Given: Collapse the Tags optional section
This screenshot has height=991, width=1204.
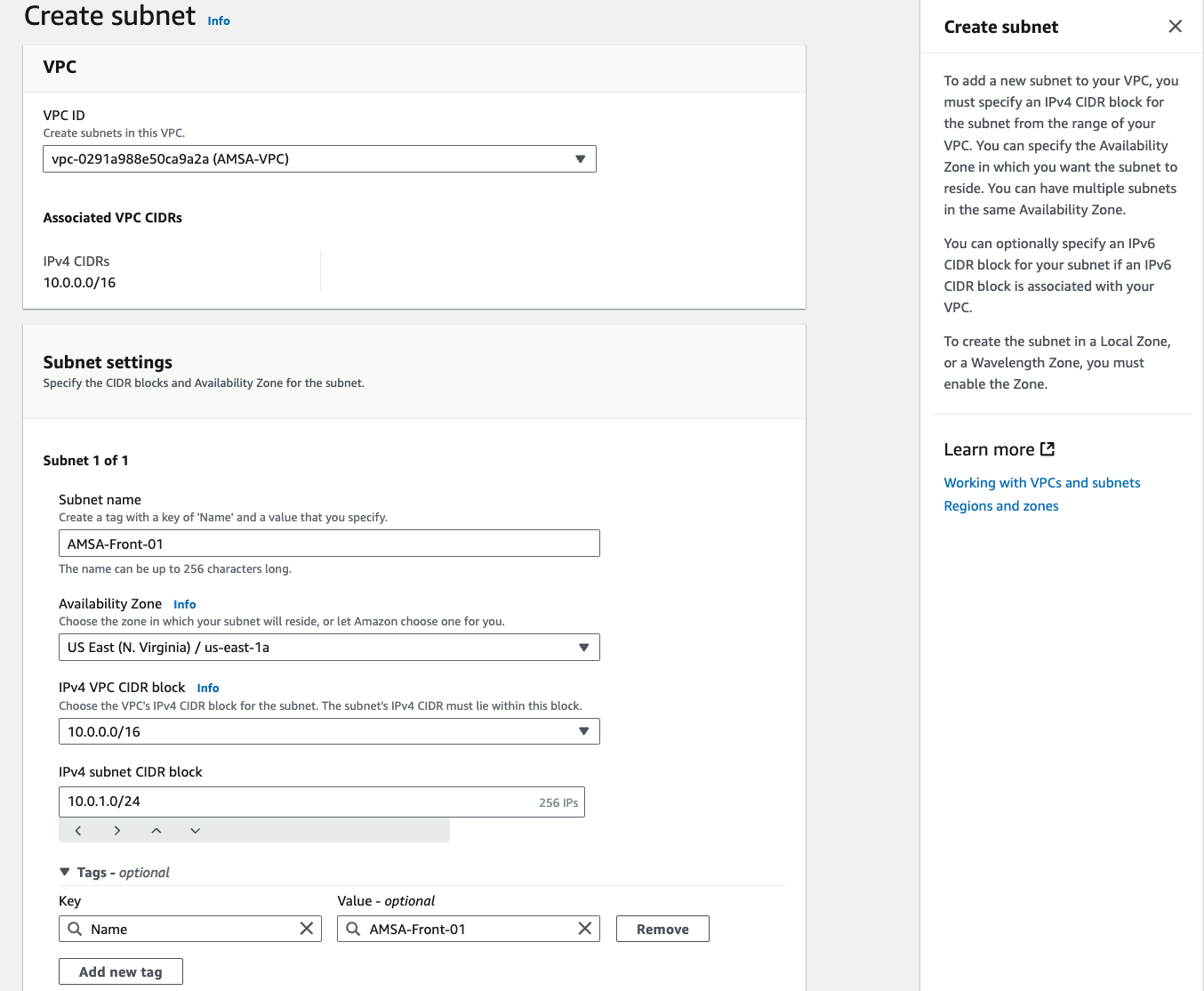Looking at the screenshot, I should point(65,873).
